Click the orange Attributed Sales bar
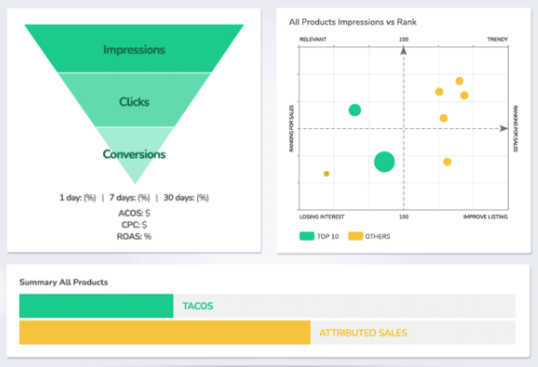The height and width of the screenshot is (367, 538). [165, 332]
